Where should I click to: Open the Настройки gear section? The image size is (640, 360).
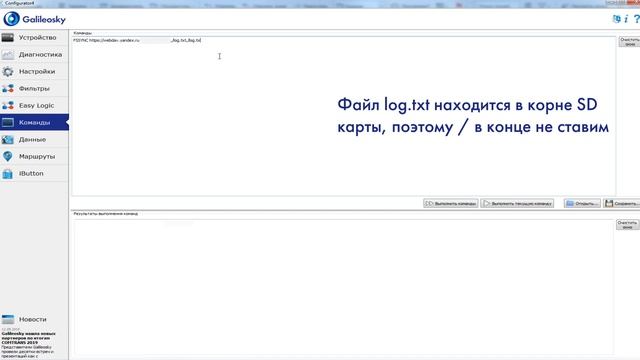click(34, 71)
